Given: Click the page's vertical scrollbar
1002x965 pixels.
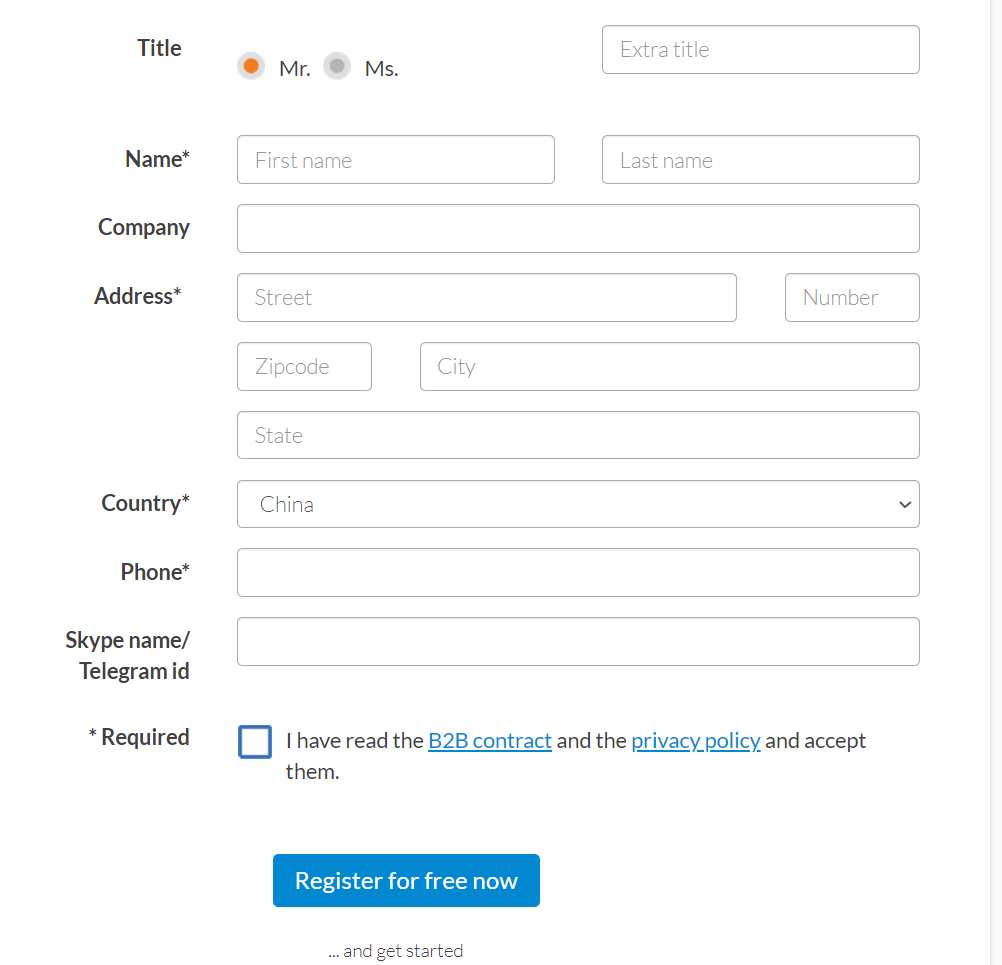Looking at the screenshot, I should (x=995, y=480).
